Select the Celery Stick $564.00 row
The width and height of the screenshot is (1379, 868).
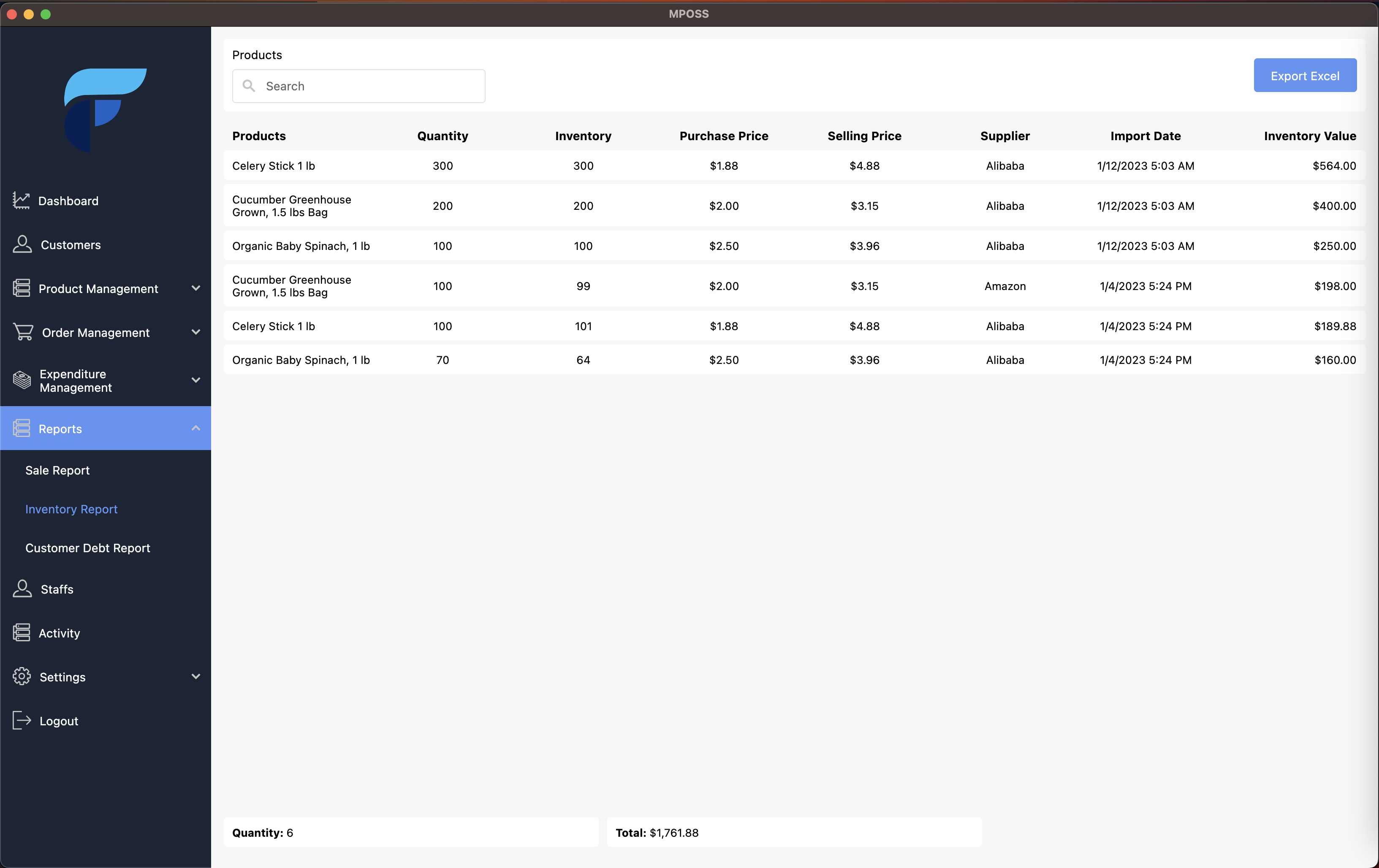794,165
